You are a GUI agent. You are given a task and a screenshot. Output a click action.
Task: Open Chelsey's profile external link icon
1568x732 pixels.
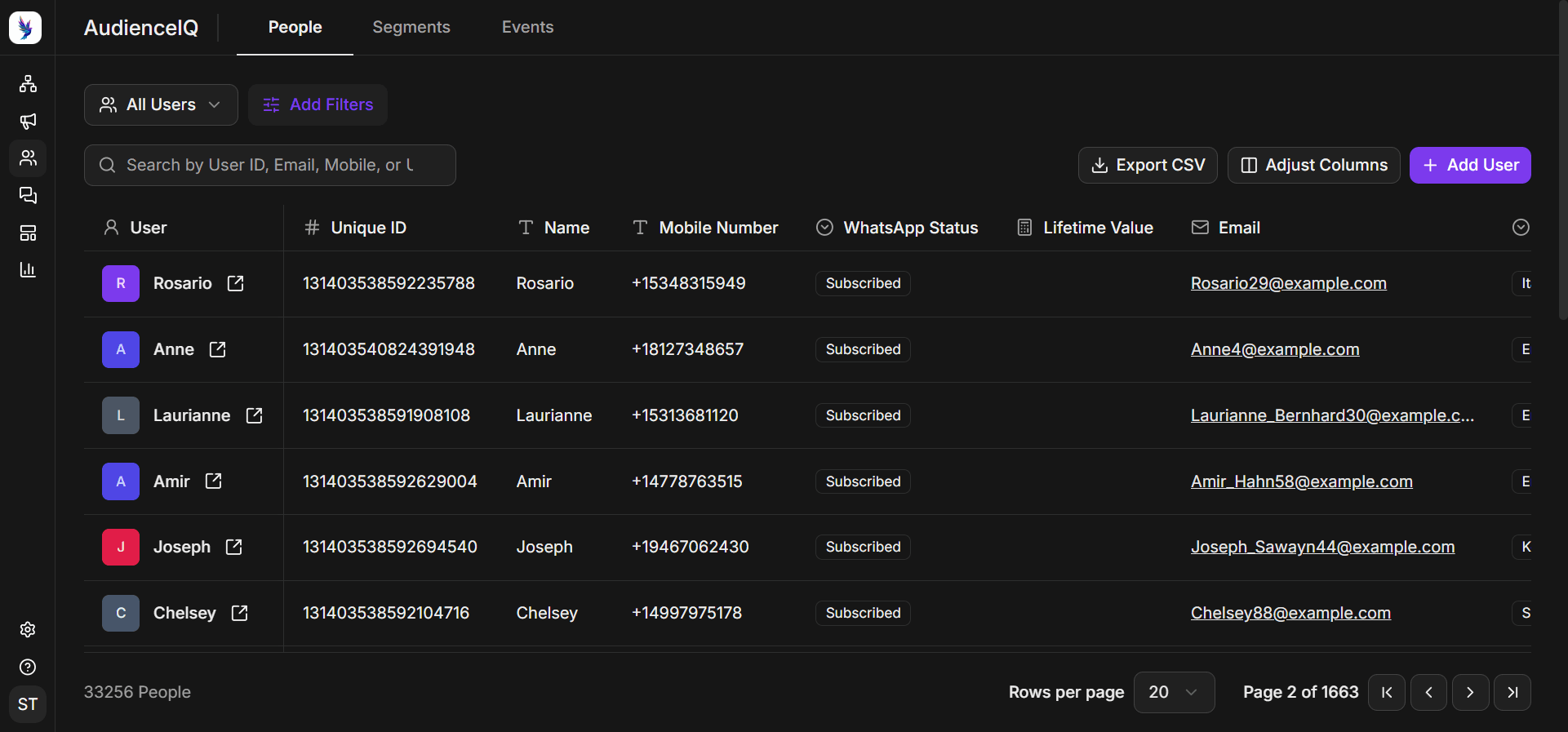tap(239, 613)
